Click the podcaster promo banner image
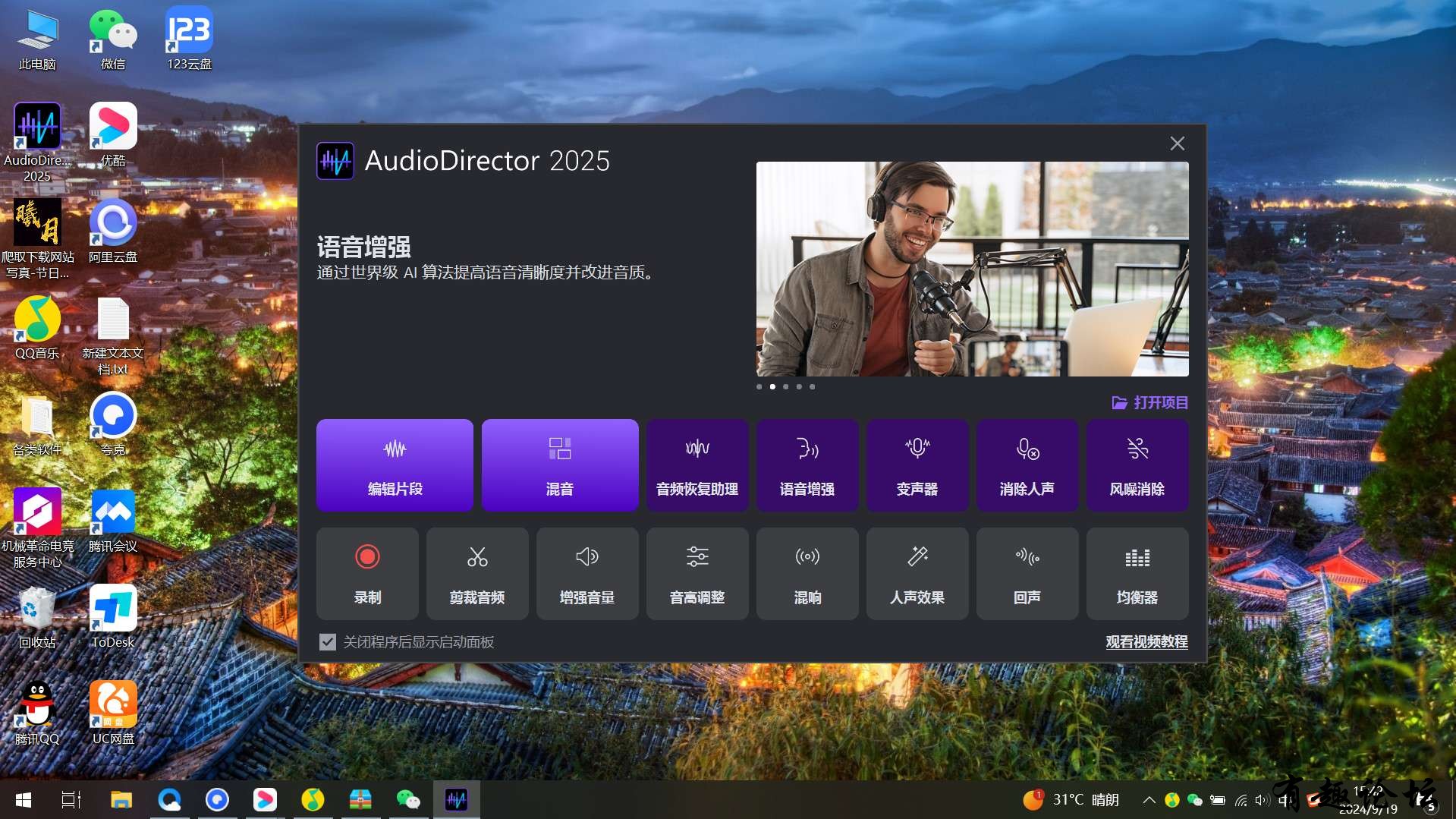 click(x=973, y=269)
